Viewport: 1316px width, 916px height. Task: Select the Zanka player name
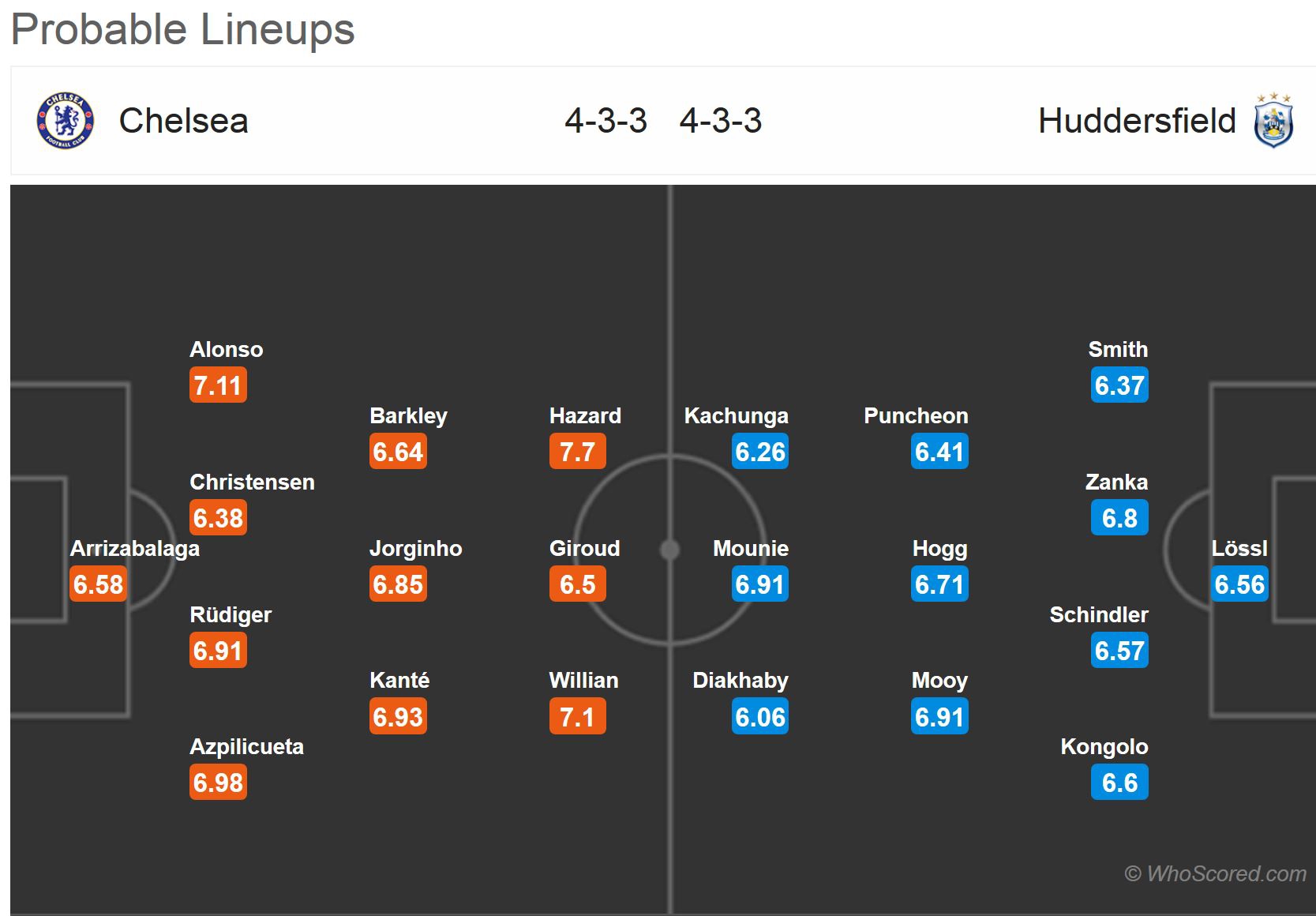1116,482
